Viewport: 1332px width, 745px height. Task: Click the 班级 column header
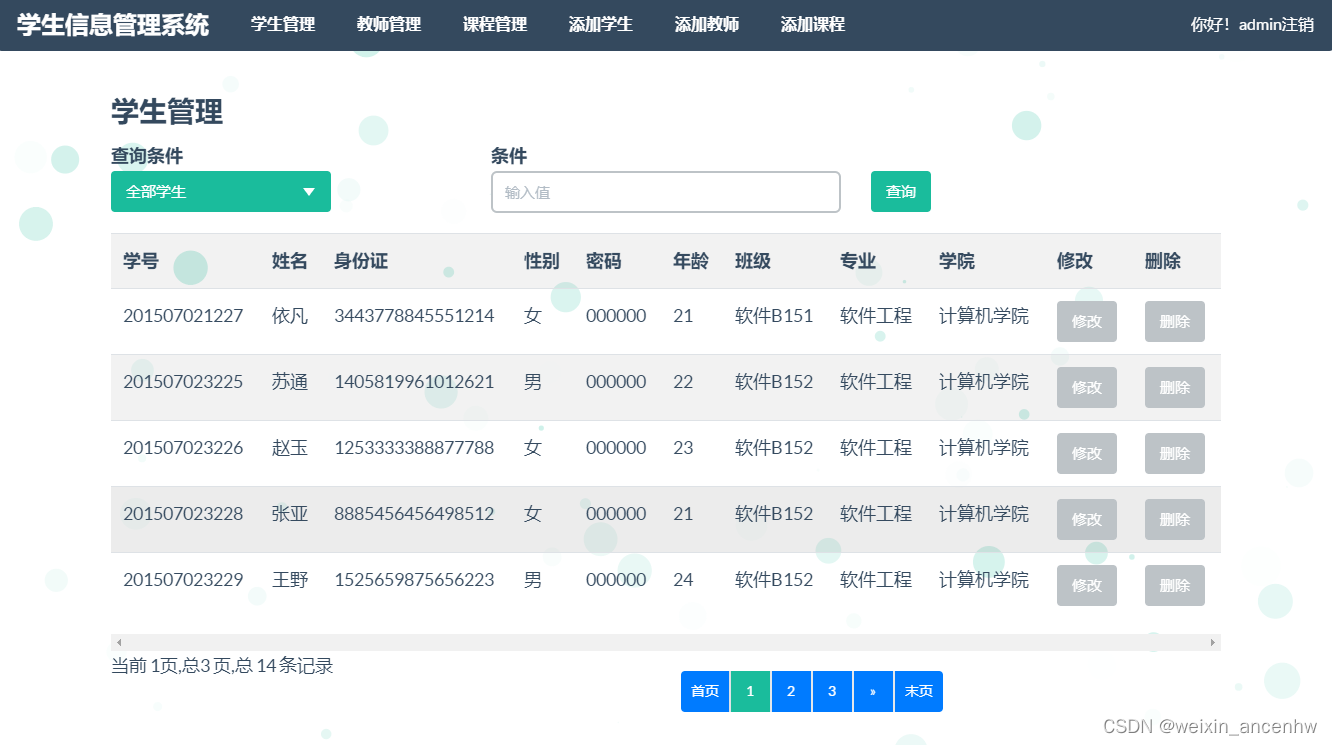point(753,262)
